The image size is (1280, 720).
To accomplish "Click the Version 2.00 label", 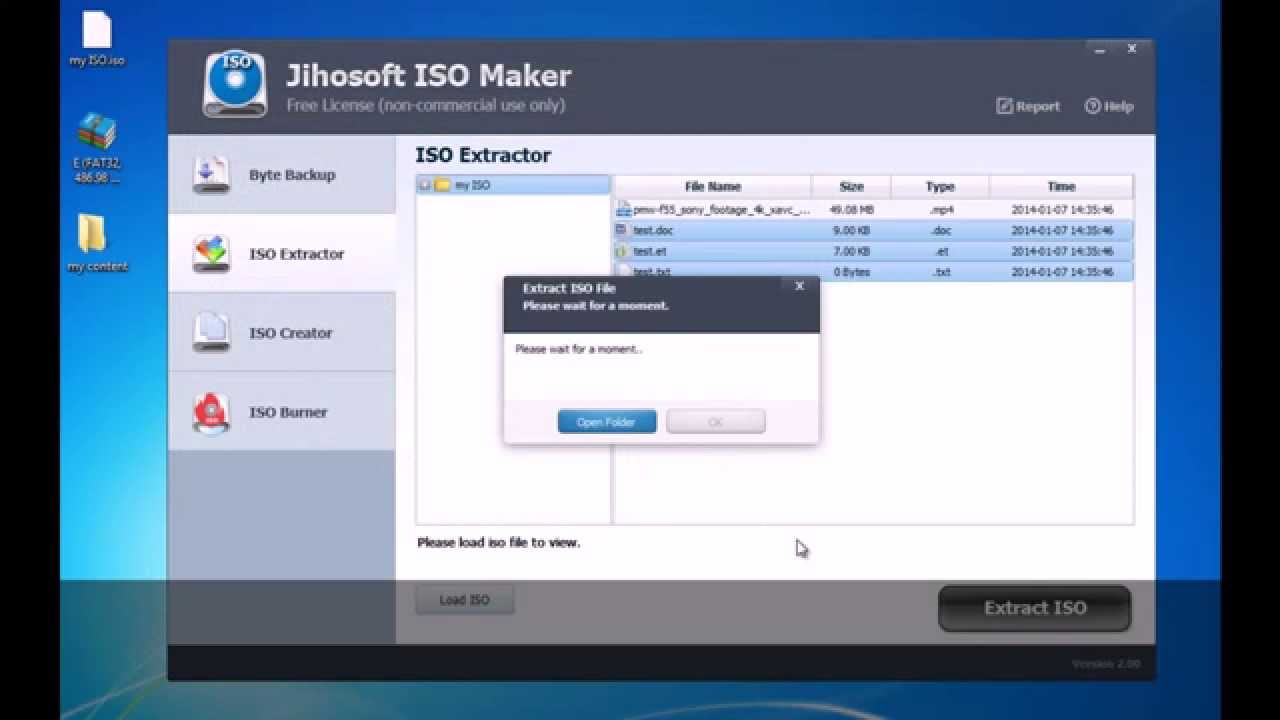I will [x=1106, y=664].
